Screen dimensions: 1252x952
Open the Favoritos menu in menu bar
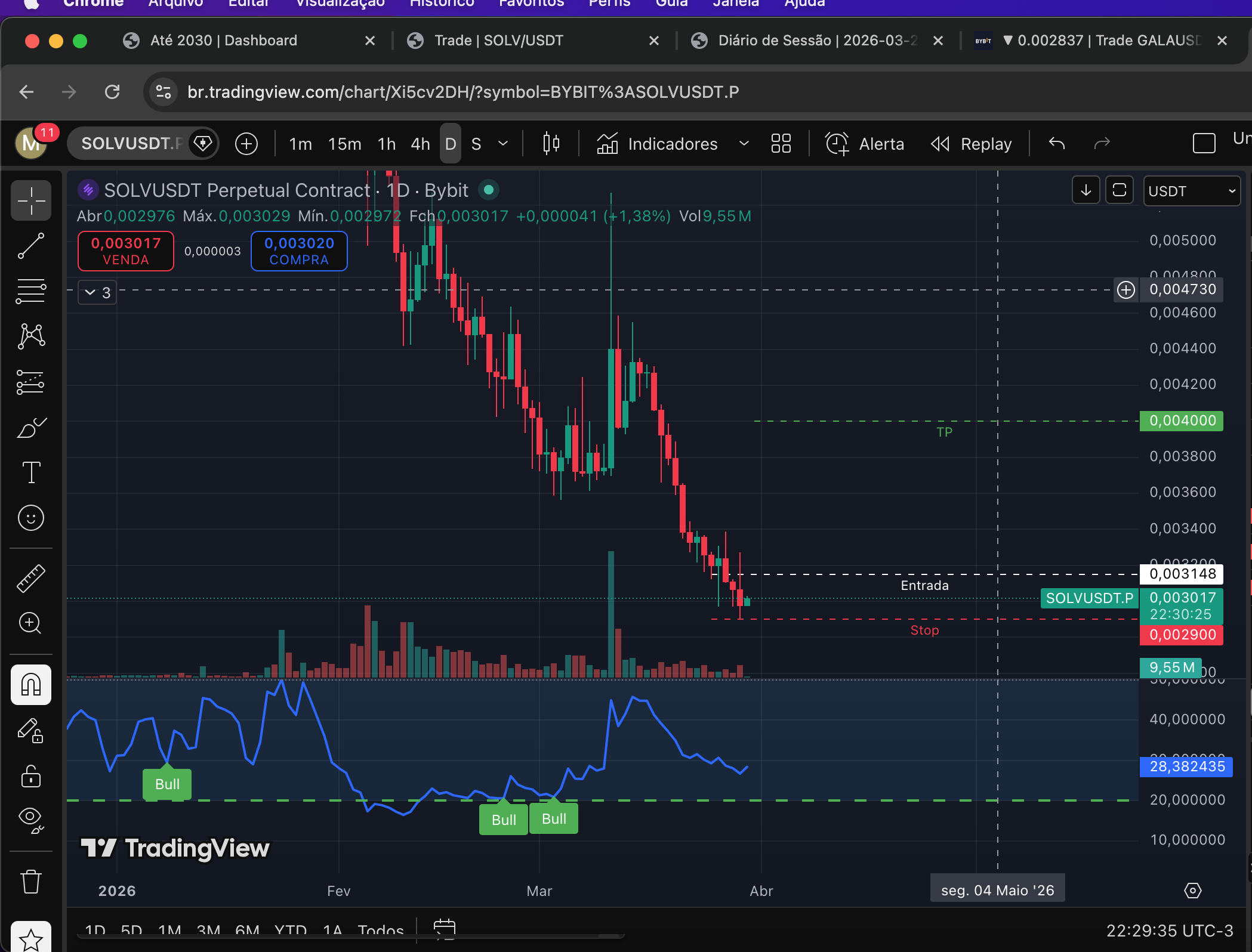[531, 4]
